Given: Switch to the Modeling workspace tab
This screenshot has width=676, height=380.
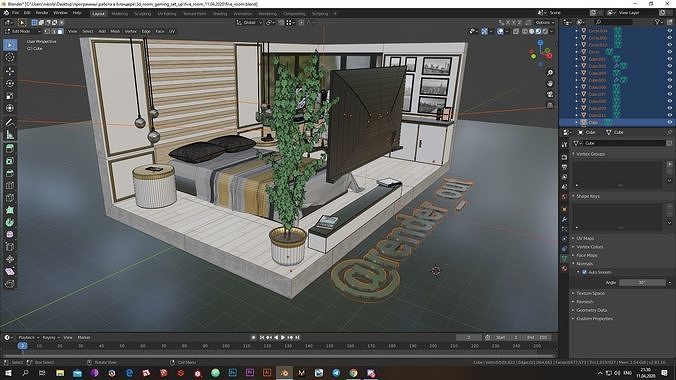Looking at the screenshot, I should click(x=120, y=14).
